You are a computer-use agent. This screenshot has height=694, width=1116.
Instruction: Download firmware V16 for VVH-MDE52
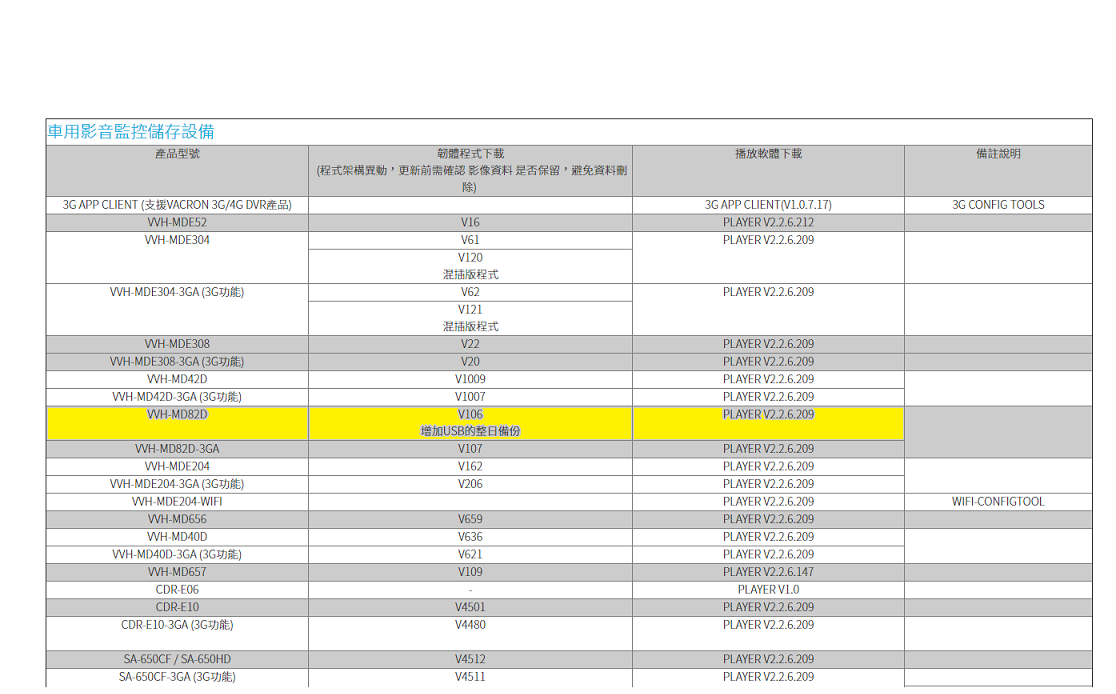pos(470,223)
